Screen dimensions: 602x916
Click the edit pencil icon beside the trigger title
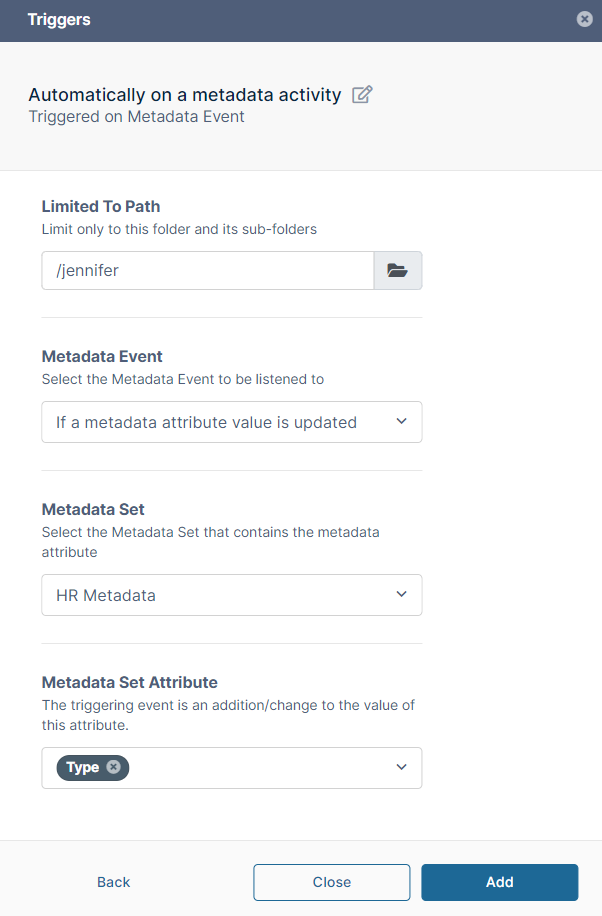[x=363, y=95]
